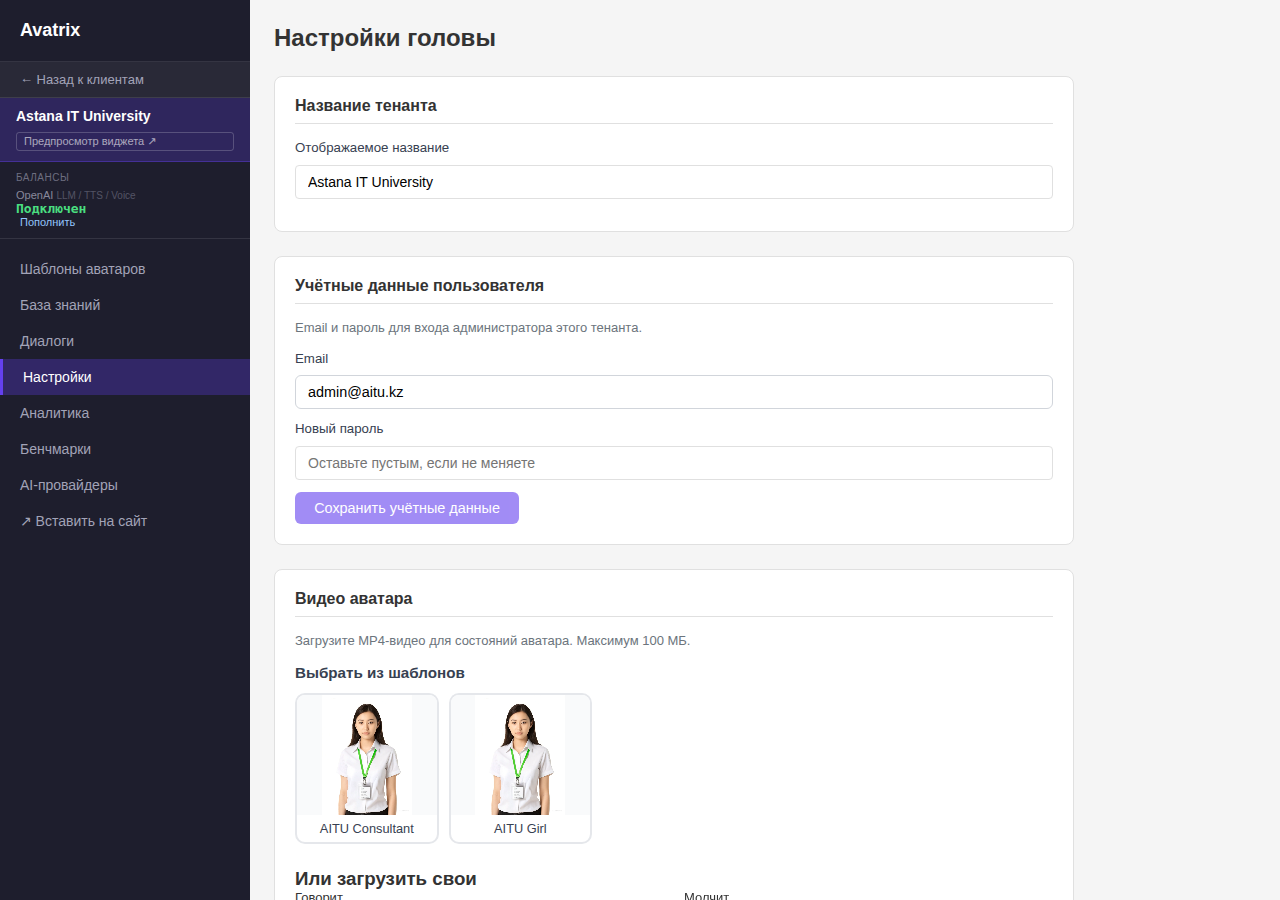Navigate to Бенчмарки
1280x900 pixels.
coord(56,449)
